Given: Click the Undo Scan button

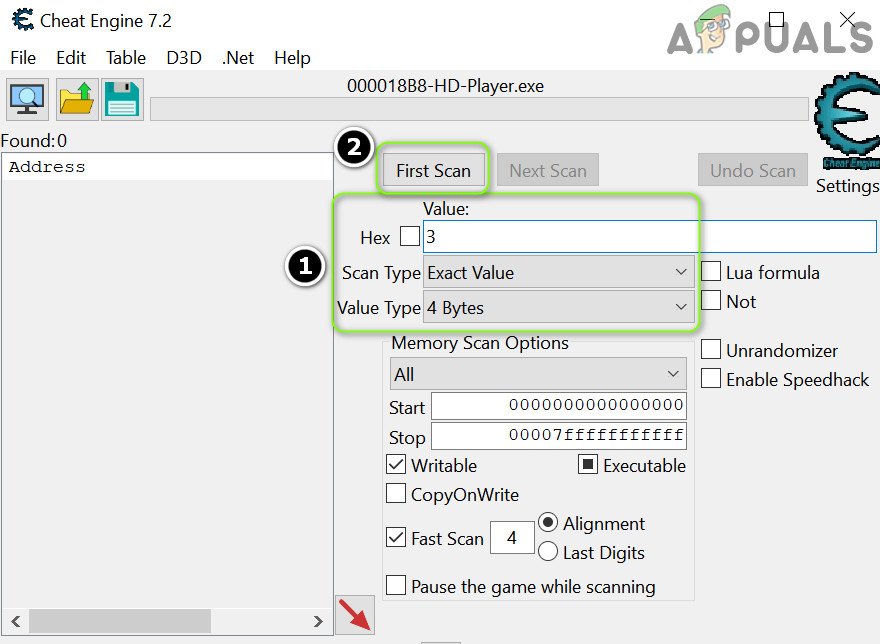Looking at the screenshot, I should coord(753,170).
